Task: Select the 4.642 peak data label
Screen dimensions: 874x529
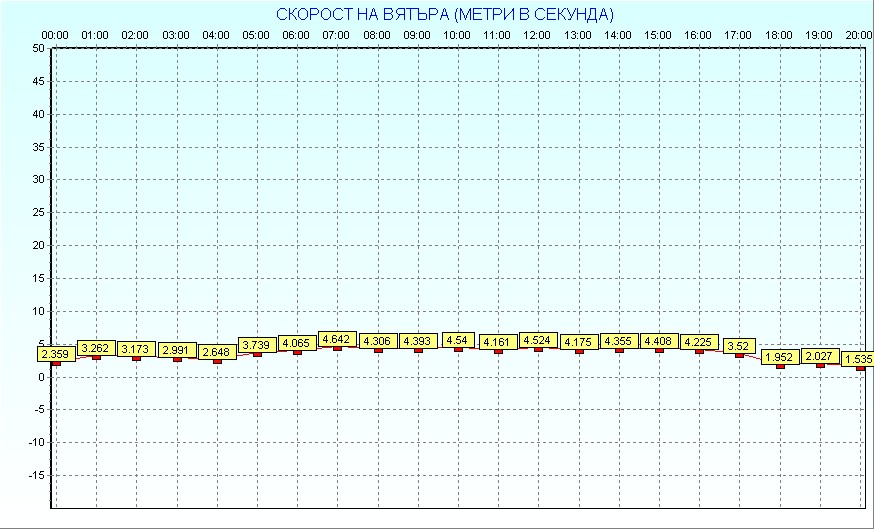Action: coord(337,340)
